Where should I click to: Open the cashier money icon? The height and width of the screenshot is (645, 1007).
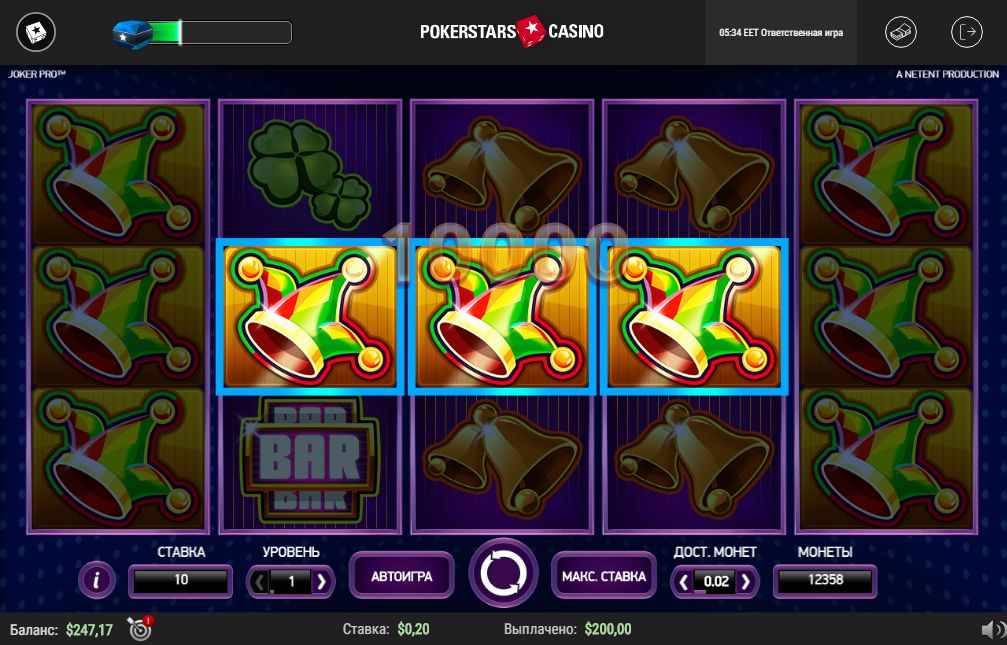tap(900, 32)
